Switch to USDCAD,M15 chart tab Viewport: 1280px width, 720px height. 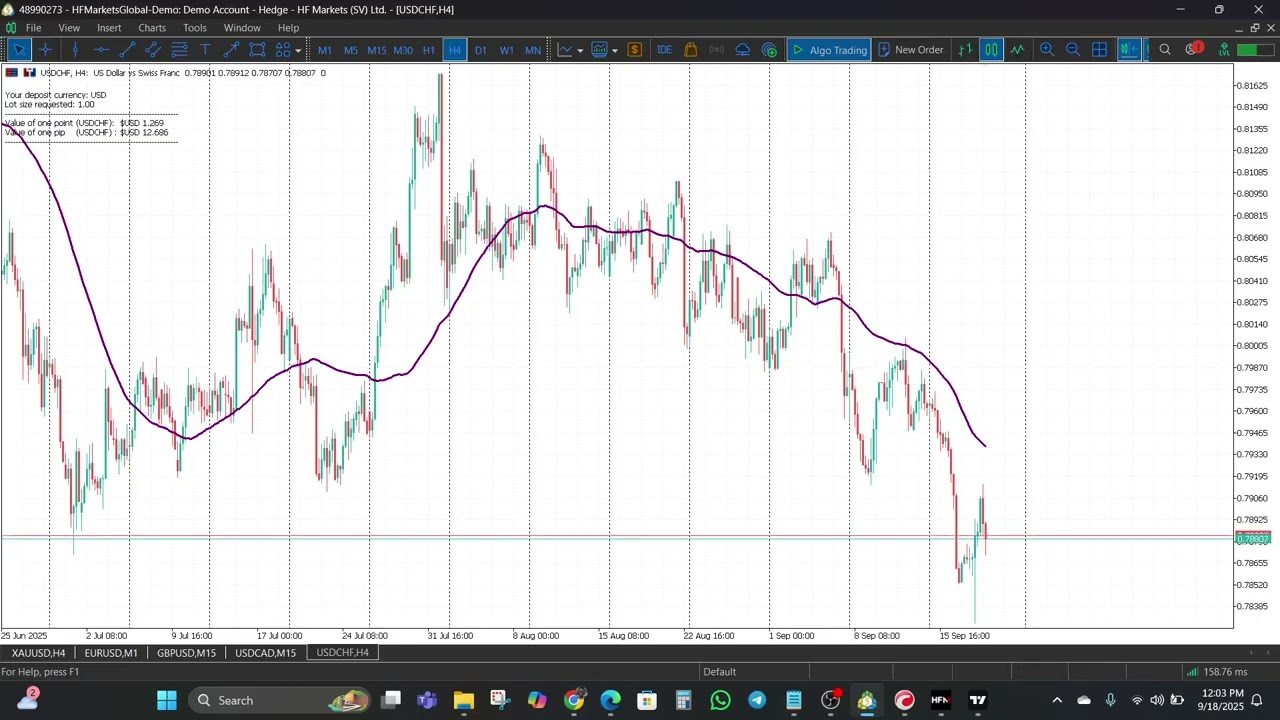(x=265, y=653)
